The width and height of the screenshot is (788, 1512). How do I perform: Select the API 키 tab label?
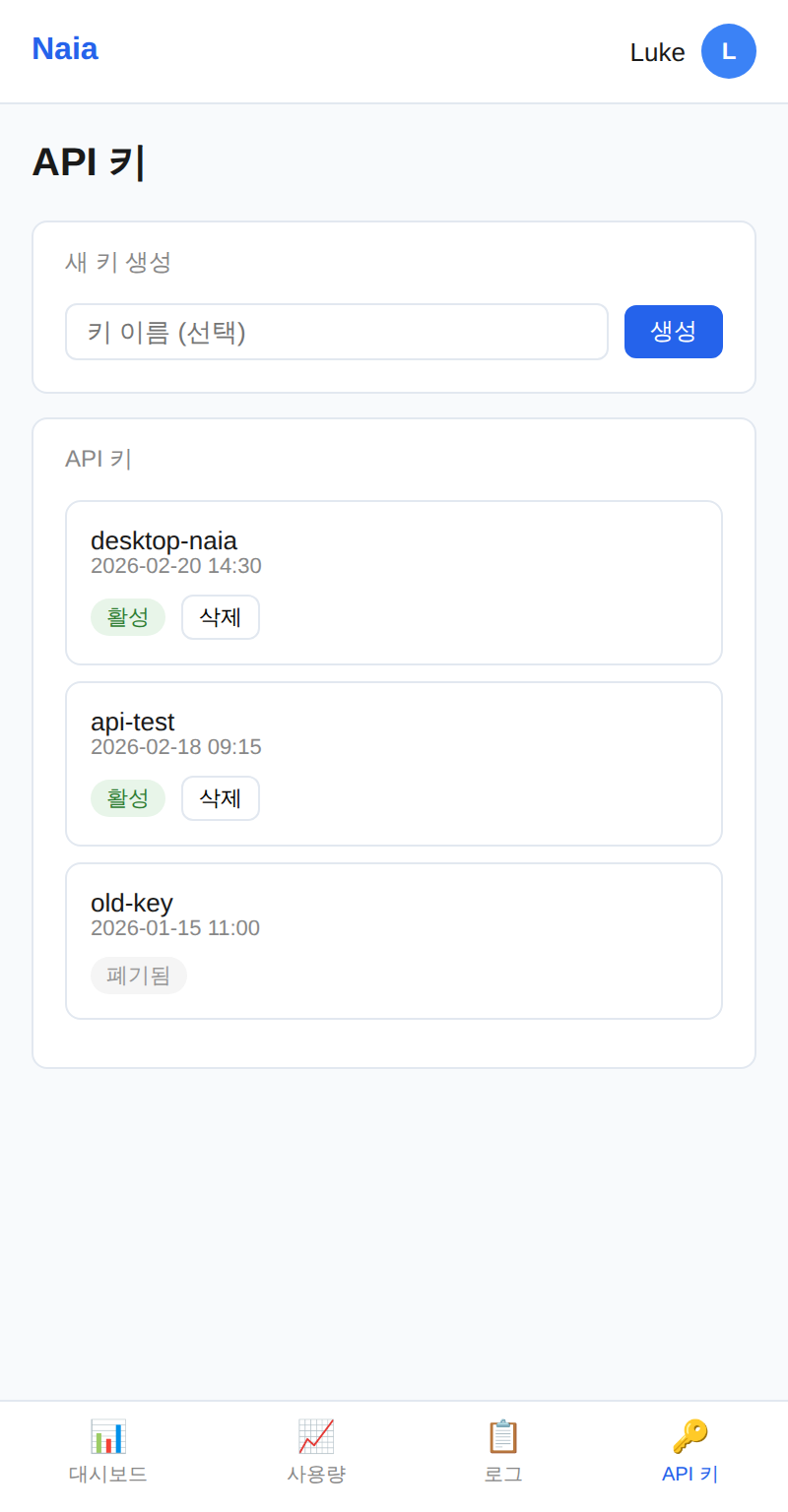click(x=689, y=1474)
